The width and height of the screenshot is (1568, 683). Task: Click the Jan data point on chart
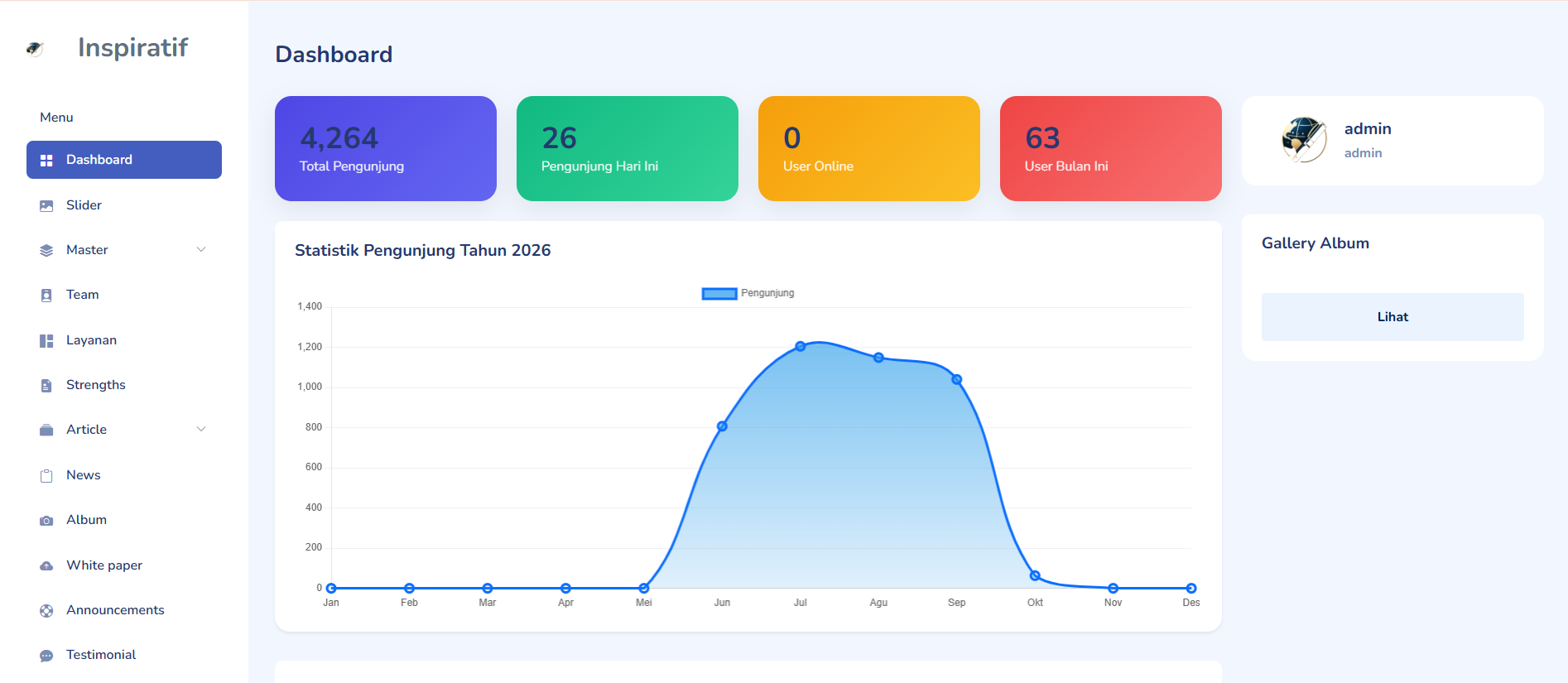(x=331, y=589)
